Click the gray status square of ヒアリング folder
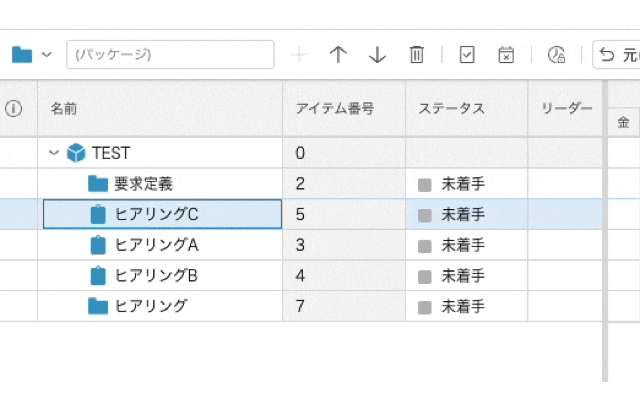Screen dimensions: 640x400 (424, 307)
